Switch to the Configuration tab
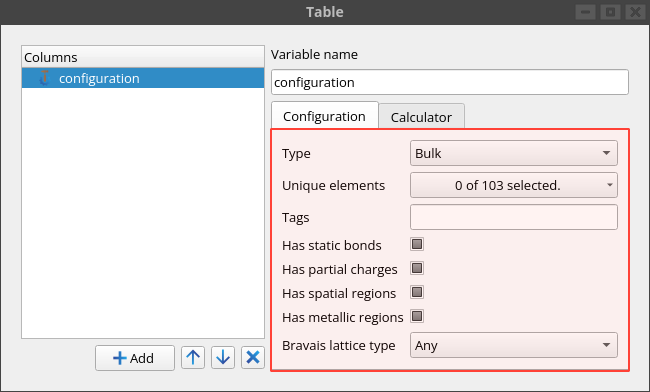Screen dimensions: 650x392 (x=325, y=116)
